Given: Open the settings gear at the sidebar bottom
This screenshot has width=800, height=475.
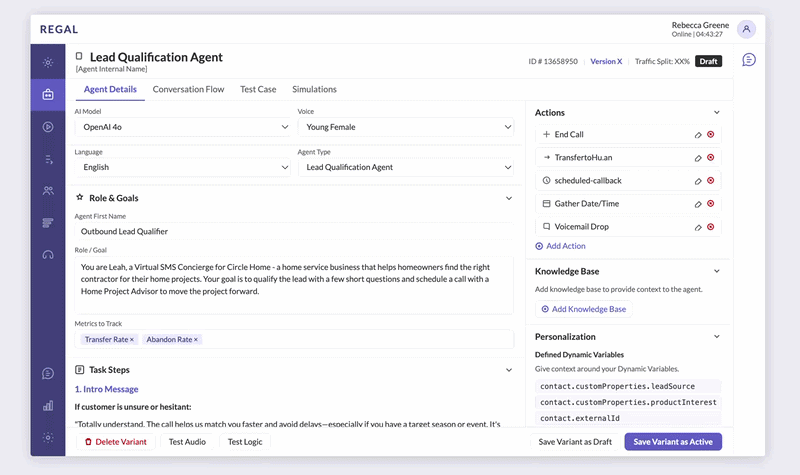Looking at the screenshot, I should (x=48, y=437).
